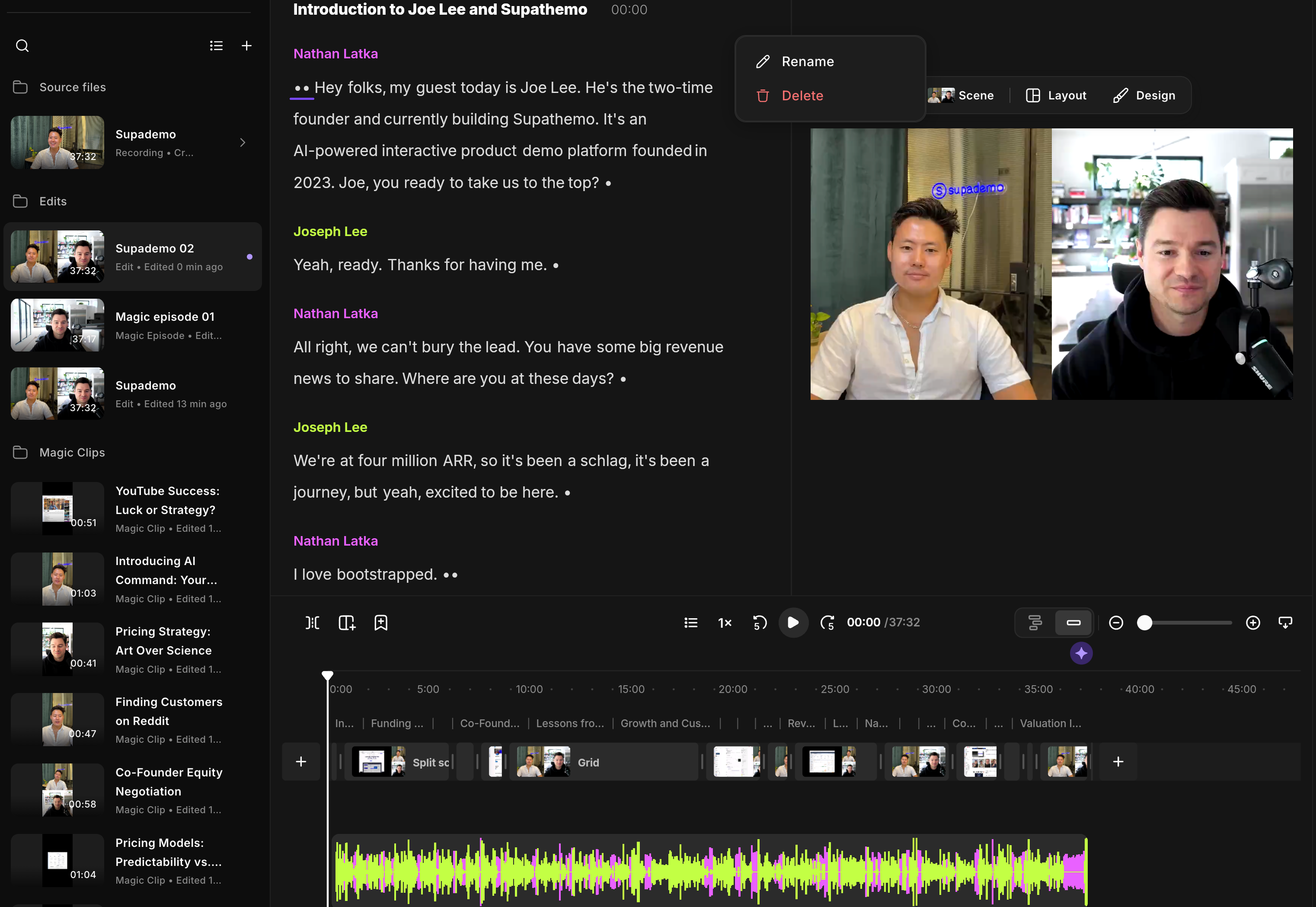Click first Joseph Lee speaker label

point(330,232)
